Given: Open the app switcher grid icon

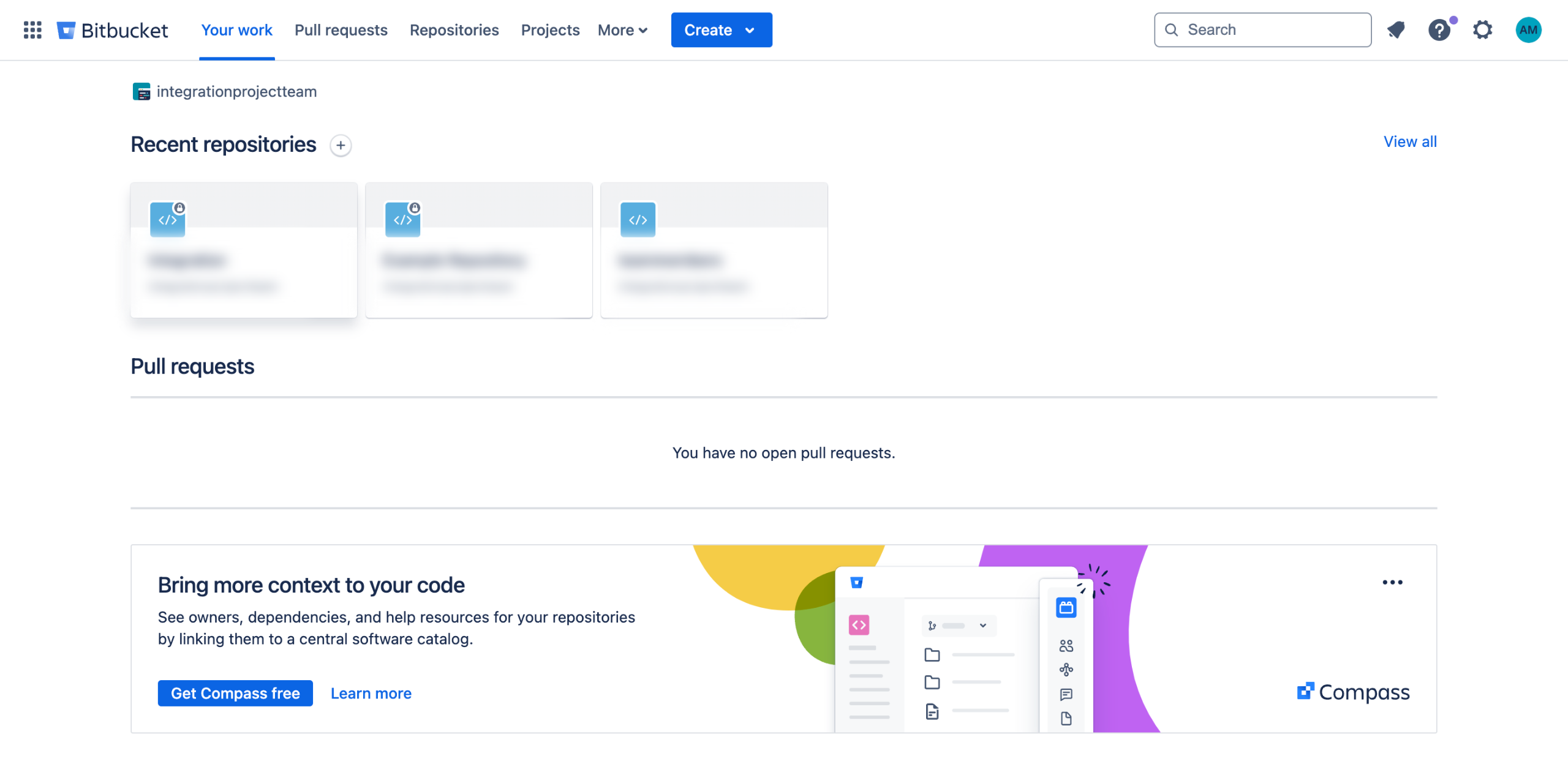Looking at the screenshot, I should (x=32, y=30).
